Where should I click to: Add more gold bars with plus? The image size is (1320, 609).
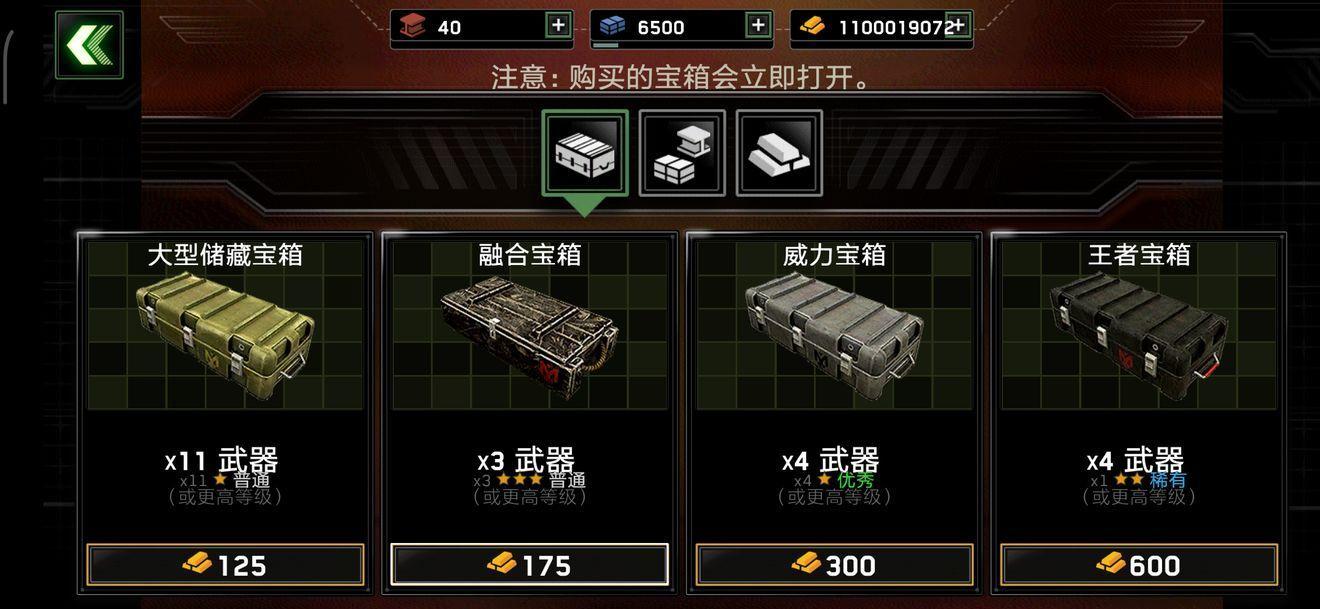coord(958,26)
